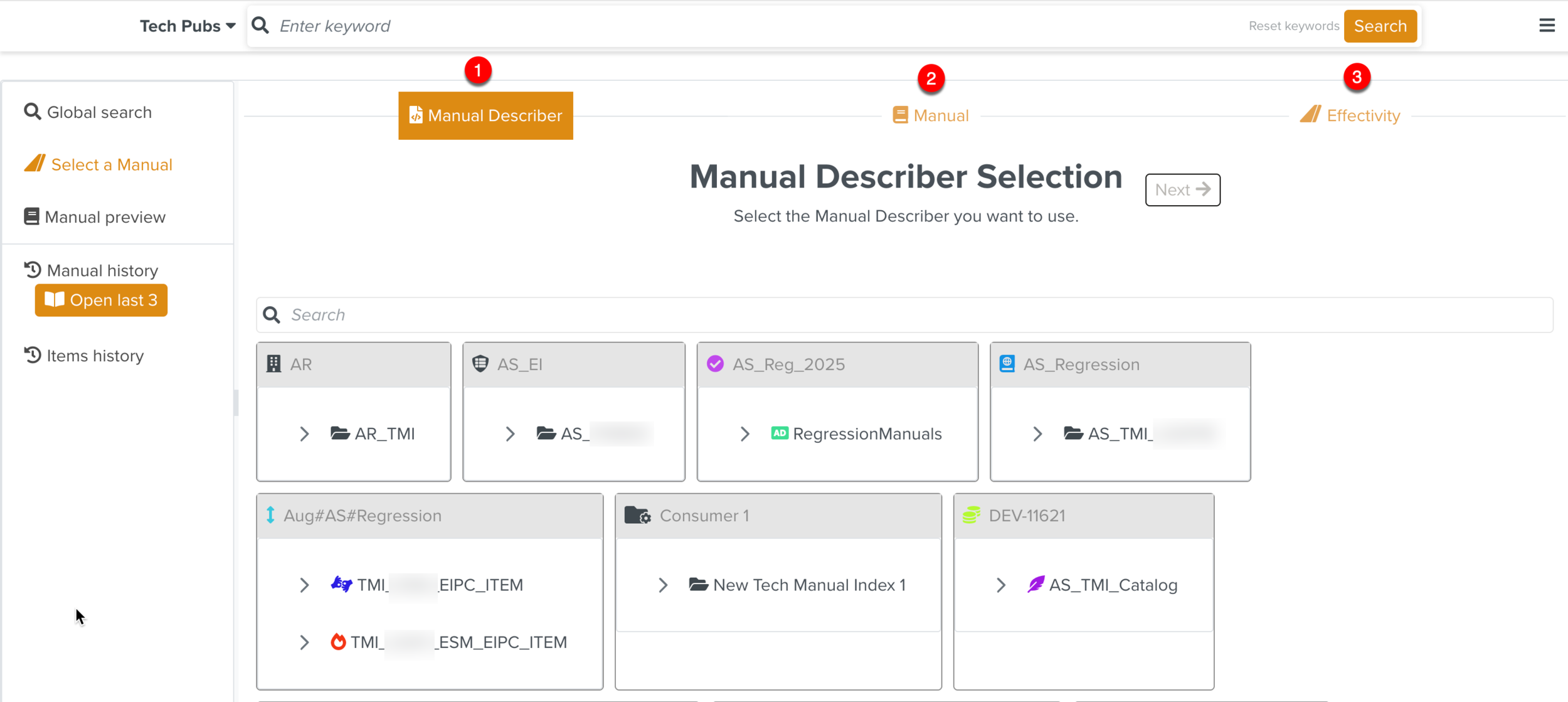Click the AS_Reg_2025 header text
Image resolution: width=1568 pixels, height=702 pixels.
[x=788, y=364]
